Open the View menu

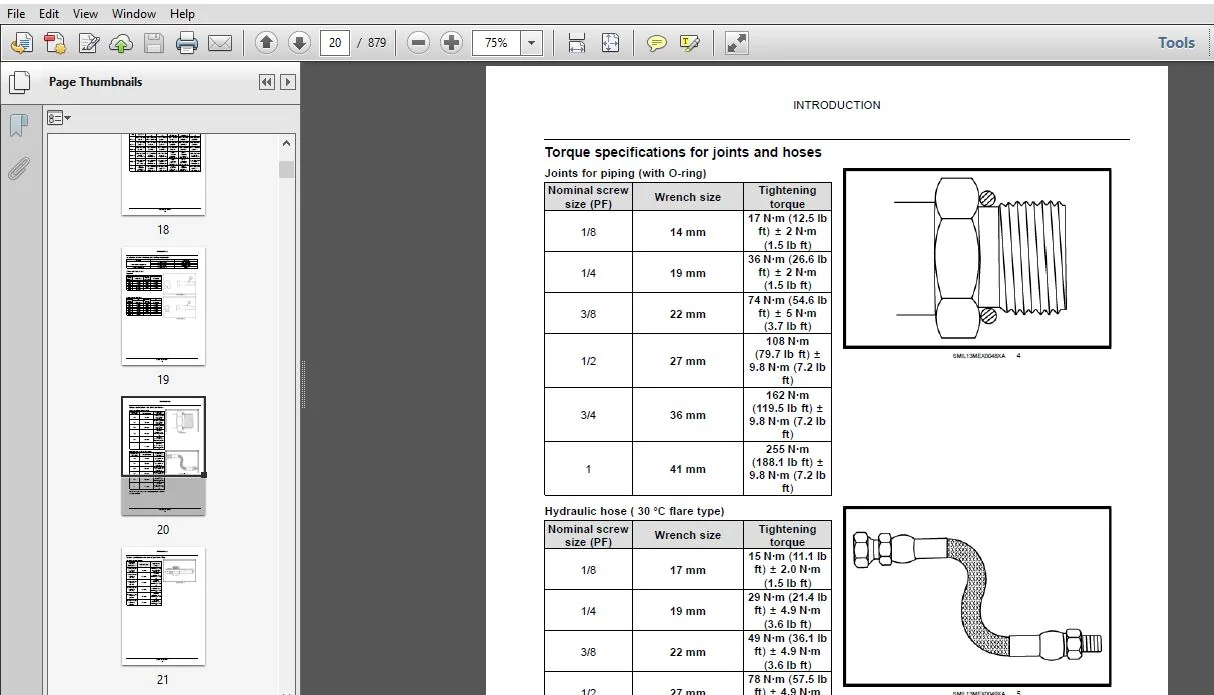pos(86,14)
